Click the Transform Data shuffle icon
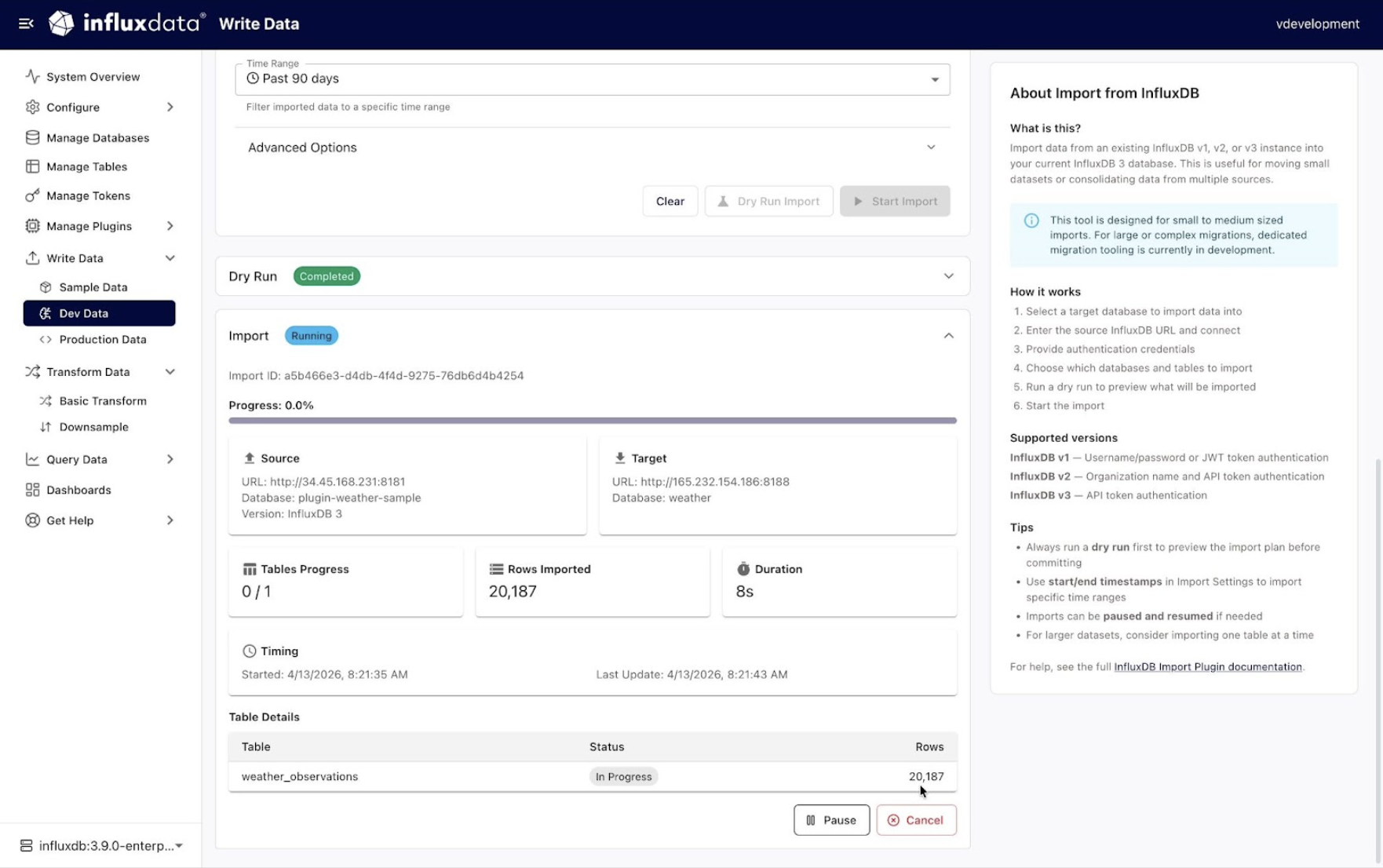Image resolution: width=1383 pixels, height=868 pixels. coord(32,372)
